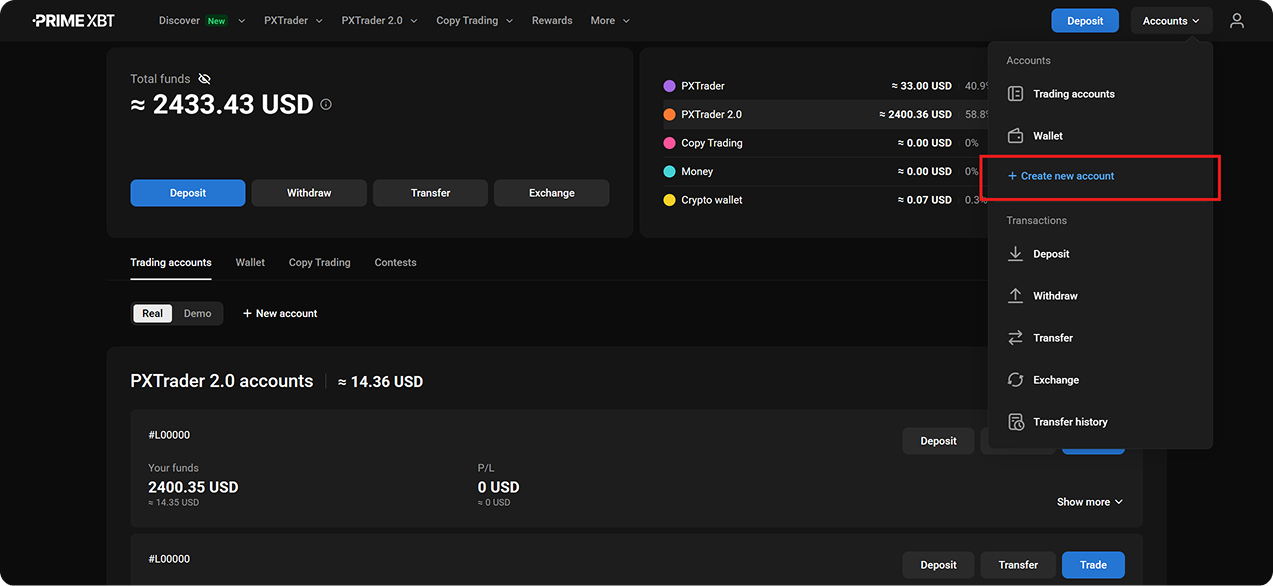Screen dimensions: 1273x586
Task: Switch to Demo account mode
Action: [x=197, y=313]
